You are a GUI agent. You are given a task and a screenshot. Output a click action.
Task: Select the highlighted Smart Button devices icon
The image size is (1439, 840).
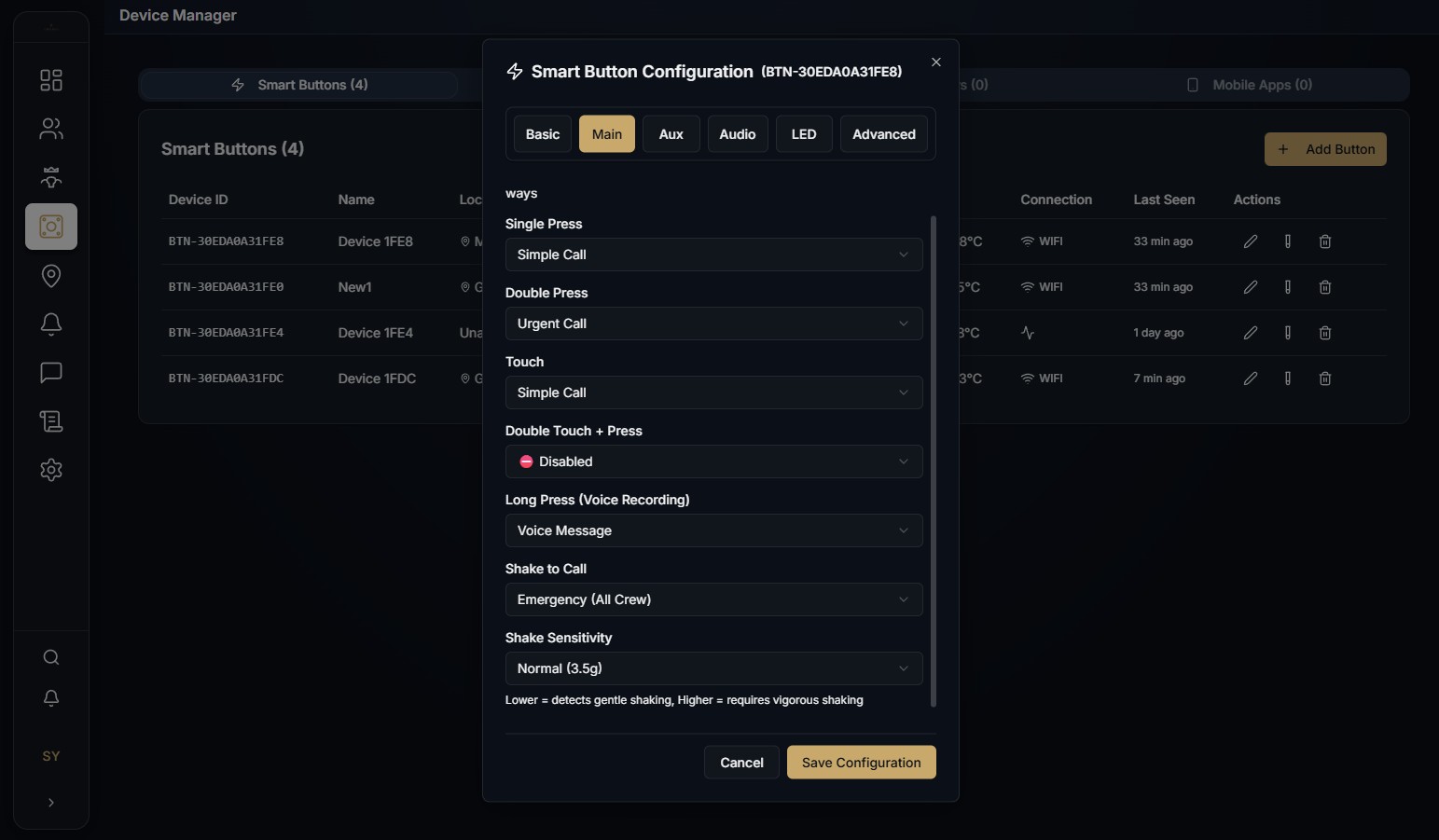pyautogui.click(x=51, y=227)
